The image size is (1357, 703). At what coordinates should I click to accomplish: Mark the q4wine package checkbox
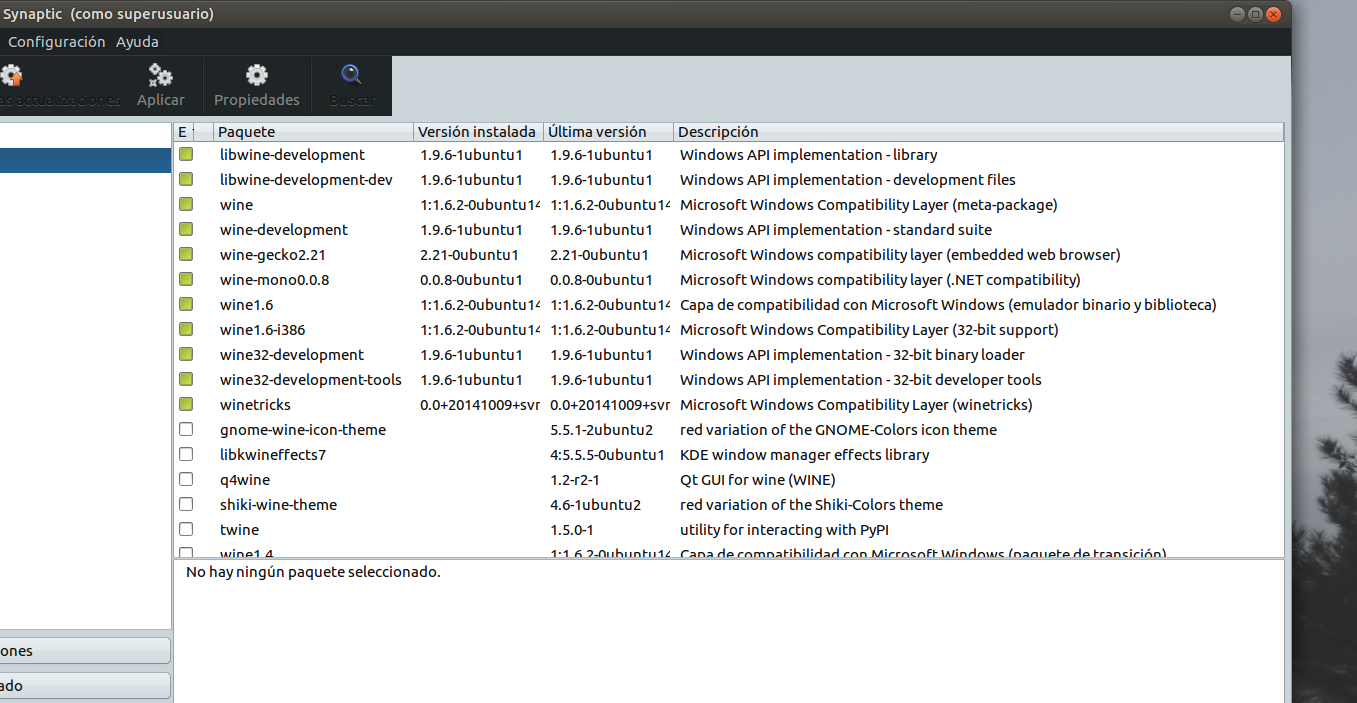click(x=186, y=480)
